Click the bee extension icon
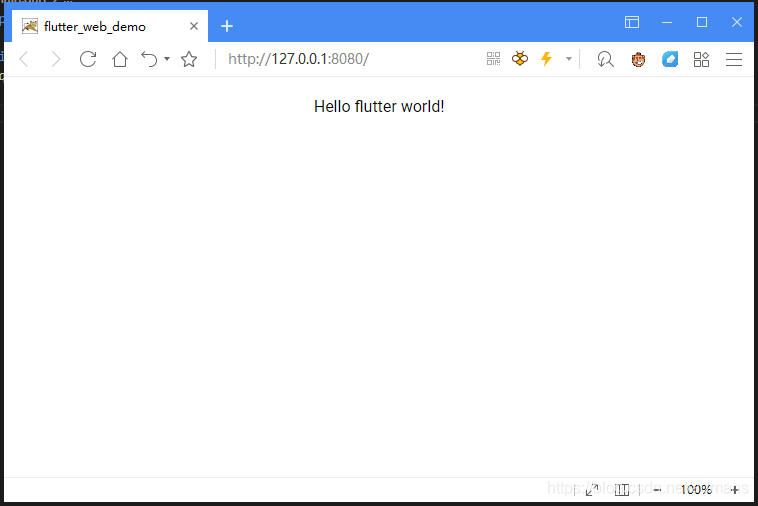The height and width of the screenshot is (506, 758). click(520, 59)
